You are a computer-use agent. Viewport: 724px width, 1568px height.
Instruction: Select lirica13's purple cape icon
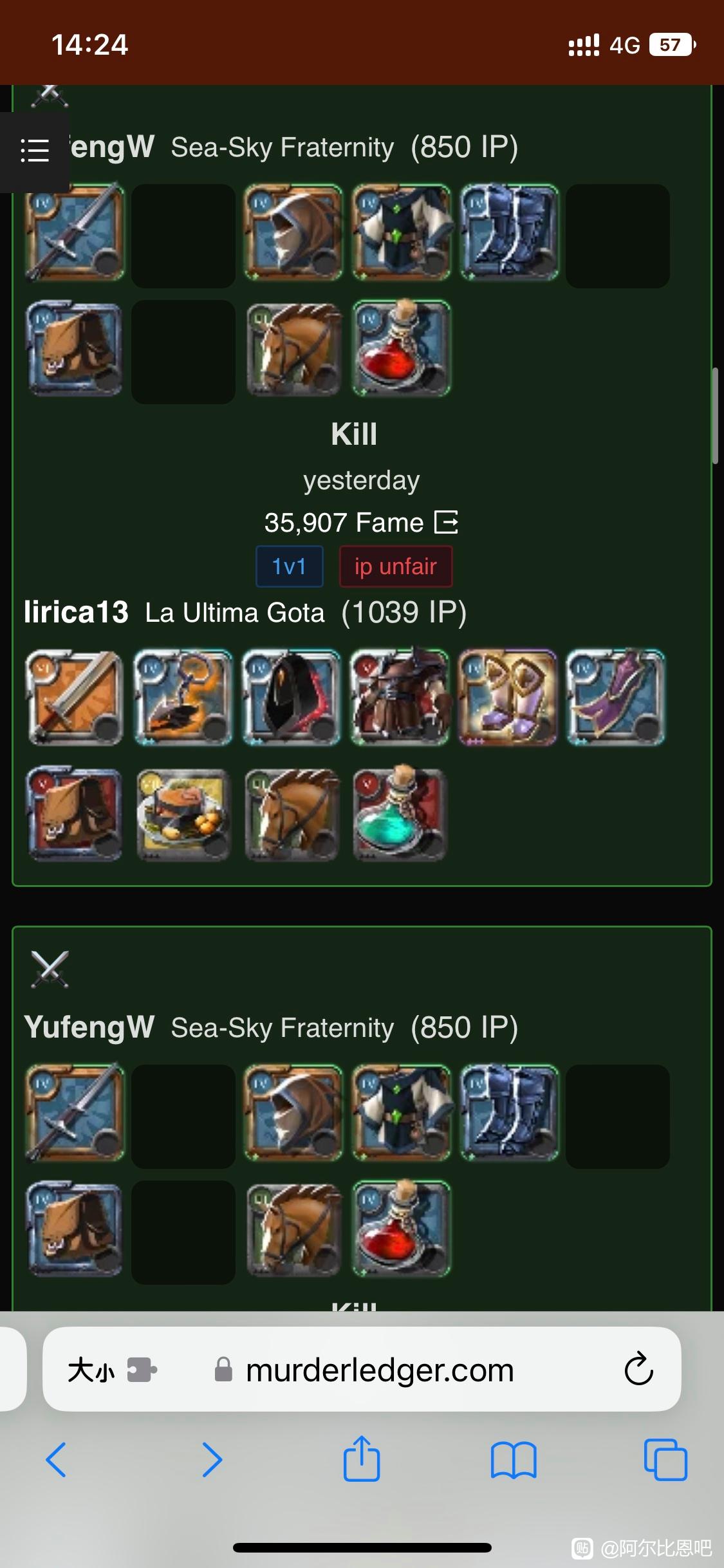coord(616,697)
